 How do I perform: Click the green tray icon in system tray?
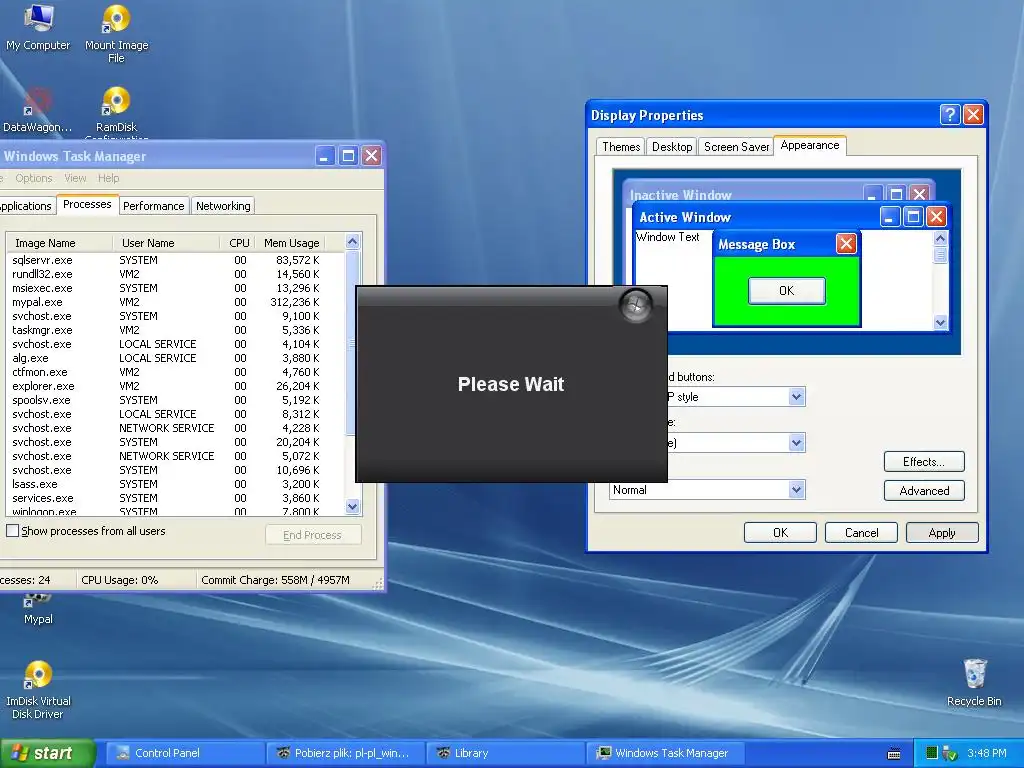tap(932, 753)
